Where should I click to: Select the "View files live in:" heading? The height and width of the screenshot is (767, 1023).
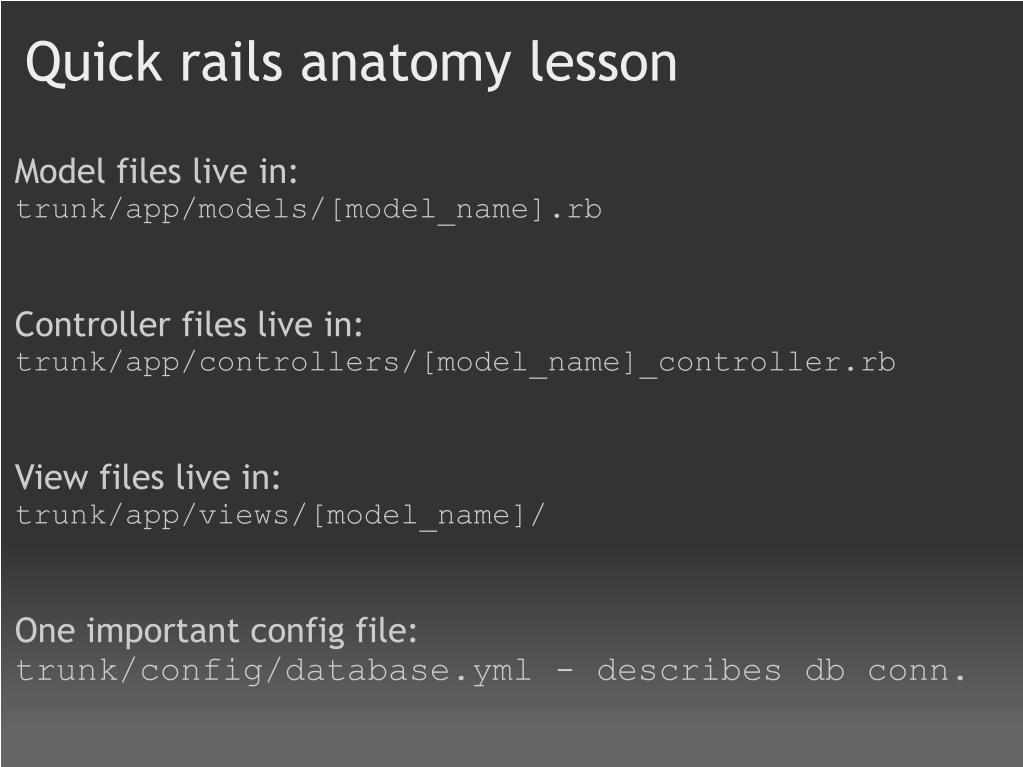click(147, 477)
